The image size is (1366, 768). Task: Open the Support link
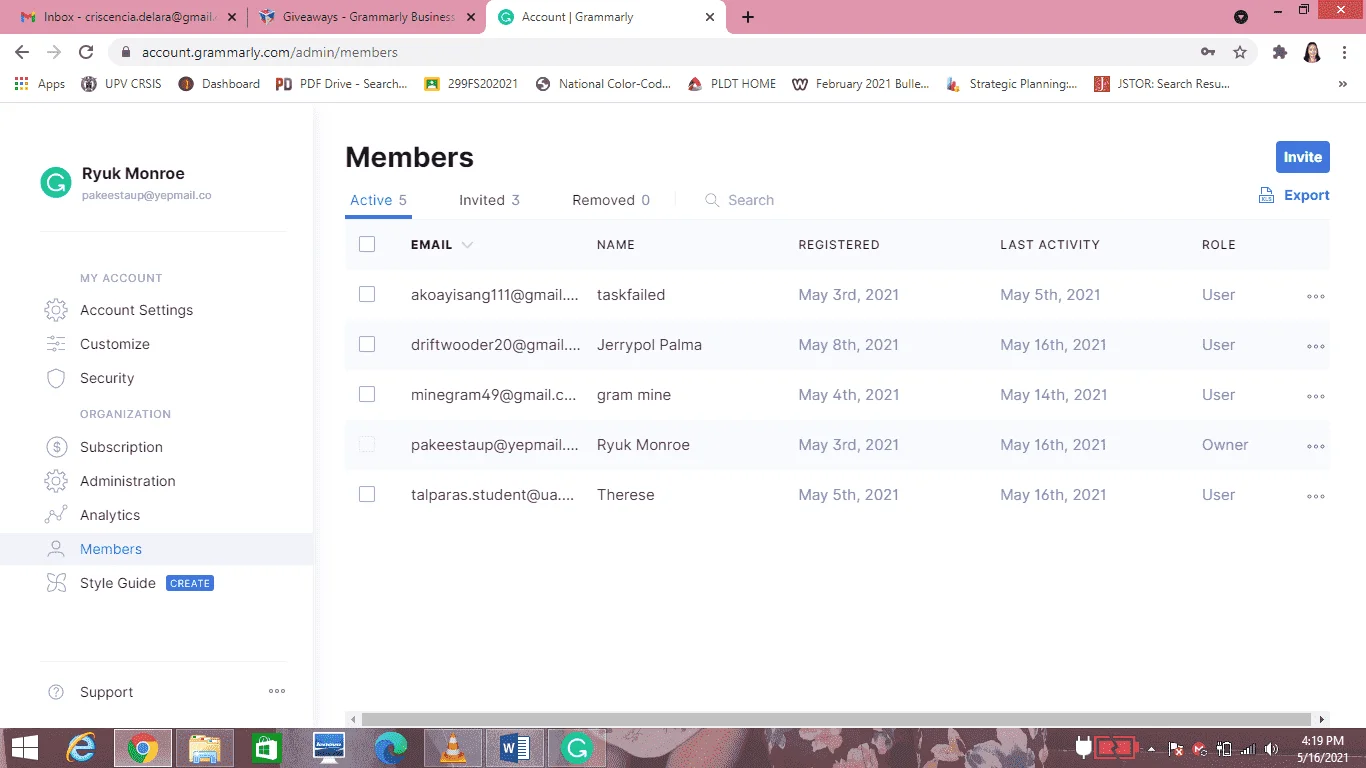pyautogui.click(x=107, y=692)
